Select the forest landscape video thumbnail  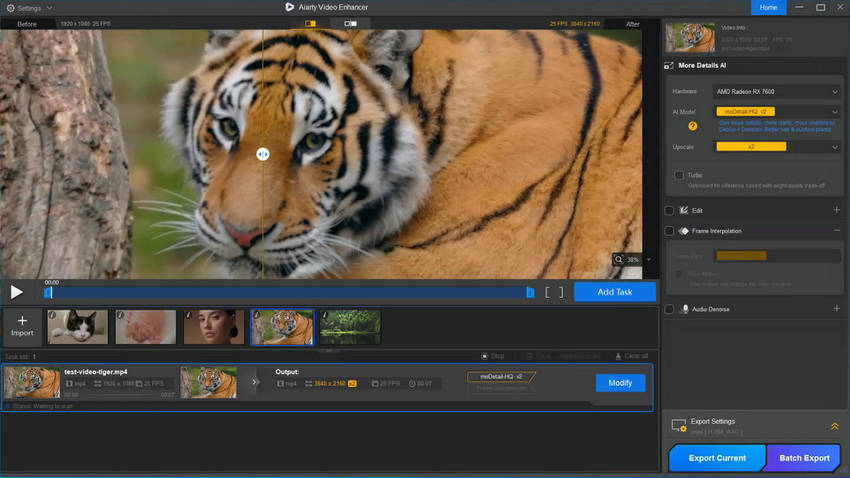351,327
